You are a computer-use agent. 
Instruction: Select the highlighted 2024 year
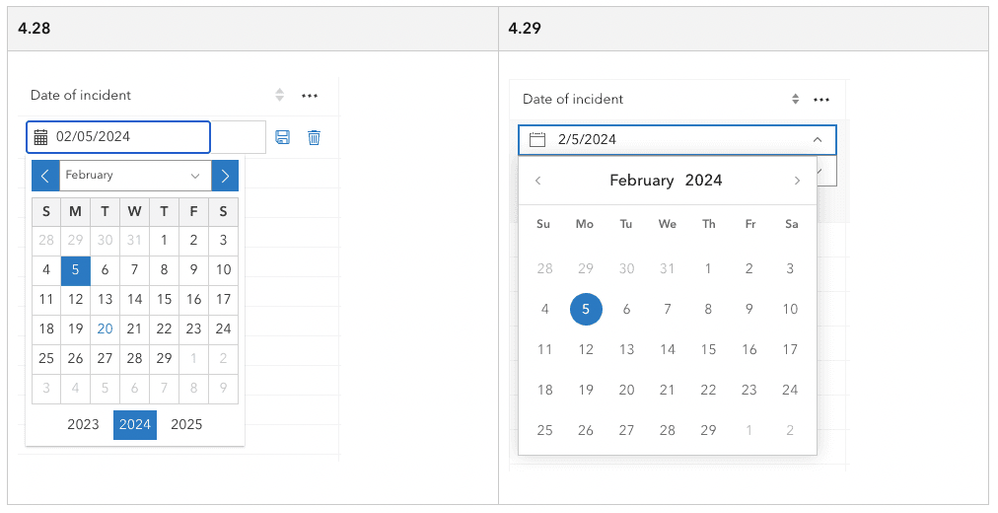[x=135, y=425]
